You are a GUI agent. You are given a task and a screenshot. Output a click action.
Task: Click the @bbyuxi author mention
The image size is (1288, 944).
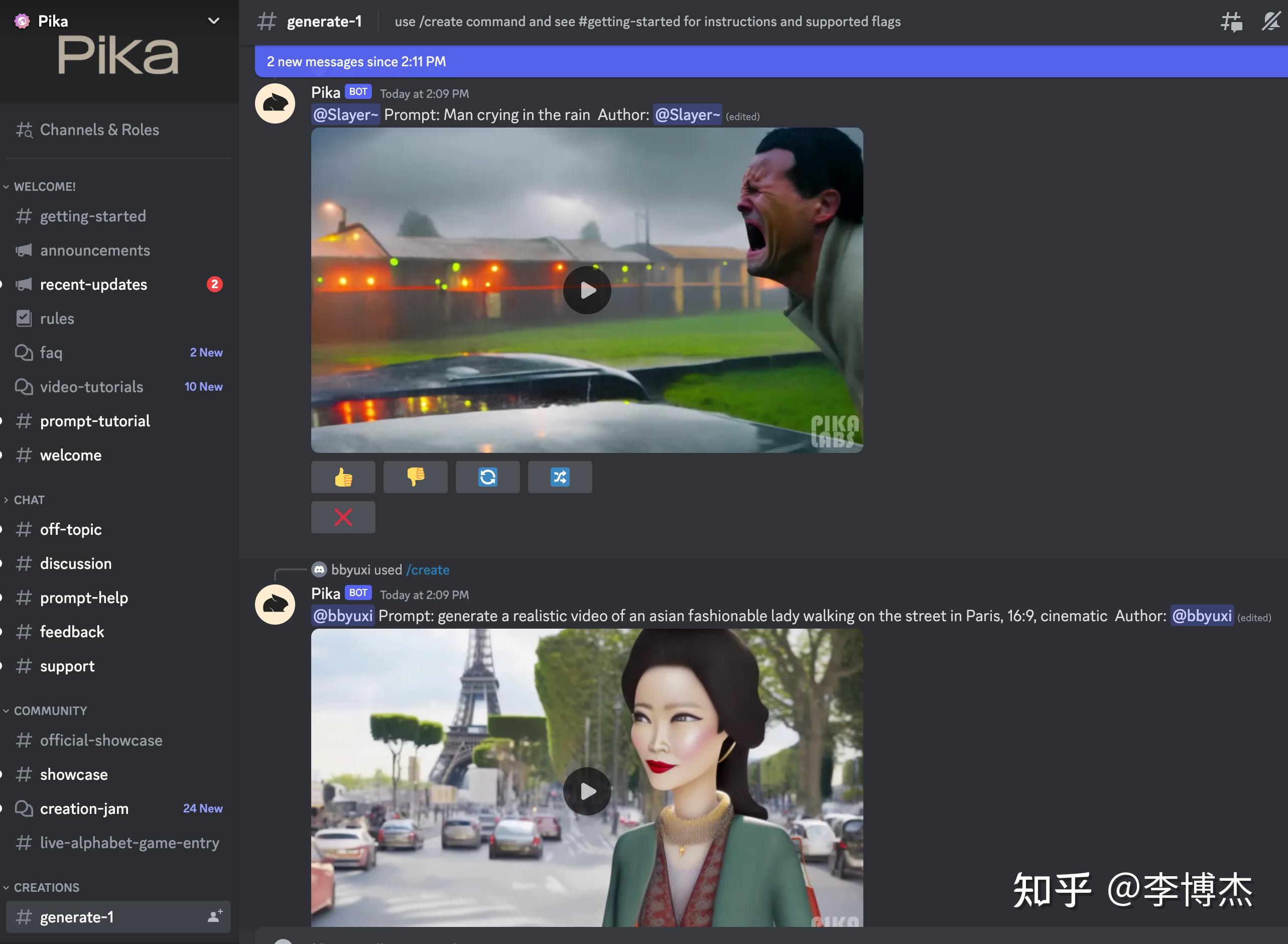[x=1201, y=616]
